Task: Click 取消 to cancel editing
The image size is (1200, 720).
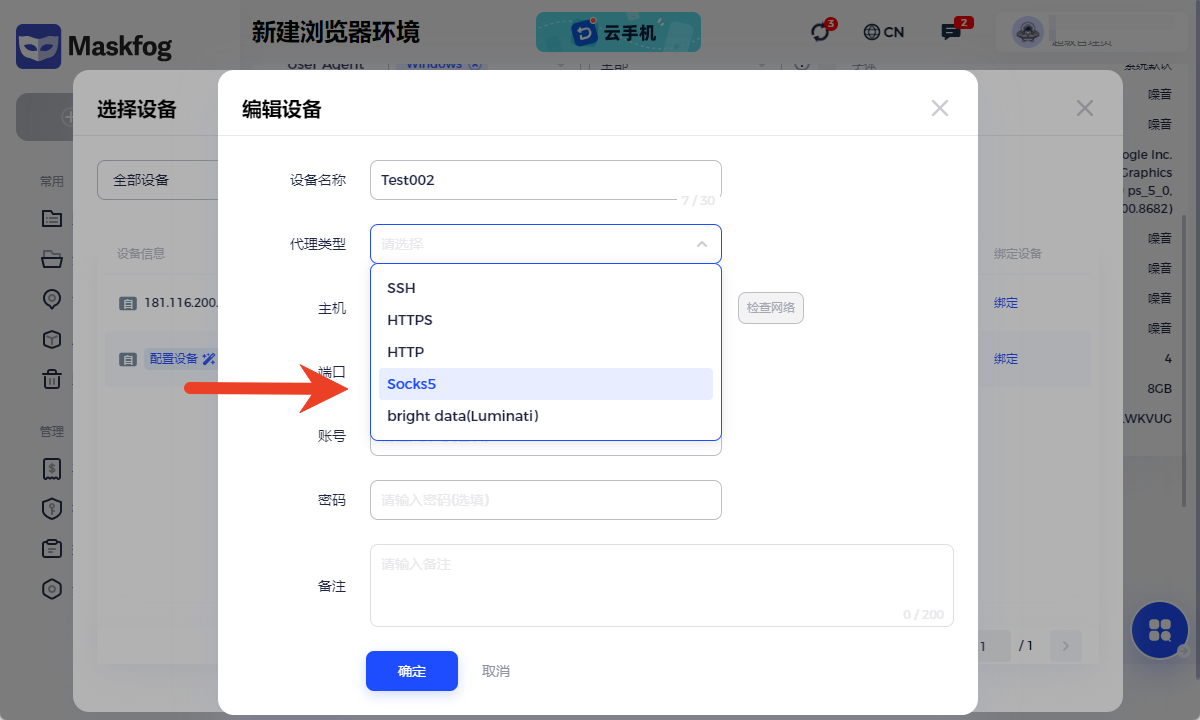Action: pyautogui.click(x=496, y=671)
